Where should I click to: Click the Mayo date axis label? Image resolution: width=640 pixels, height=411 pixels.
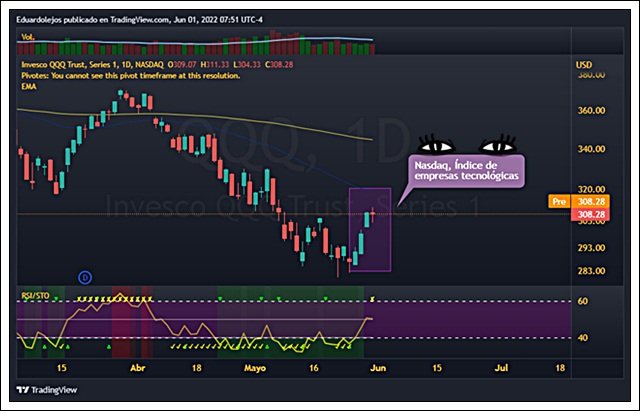pos(255,368)
